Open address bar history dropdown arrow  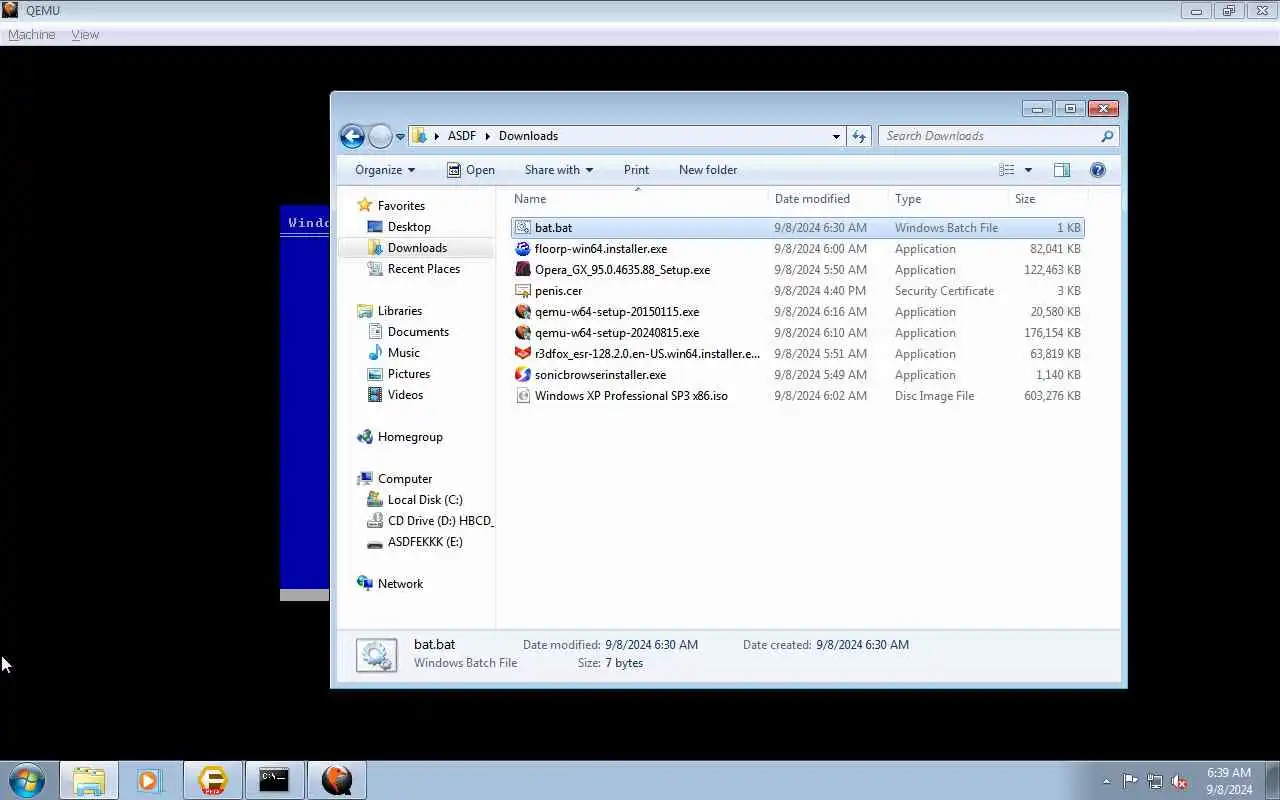(836, 136)
